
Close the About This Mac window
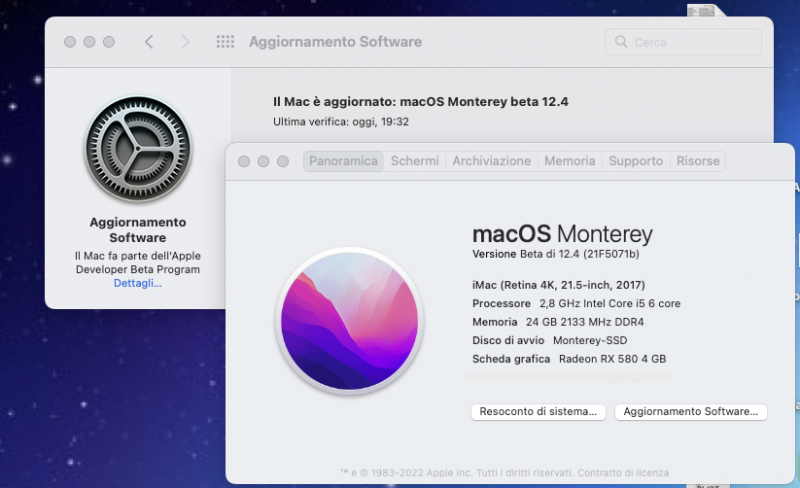[244, 161]
